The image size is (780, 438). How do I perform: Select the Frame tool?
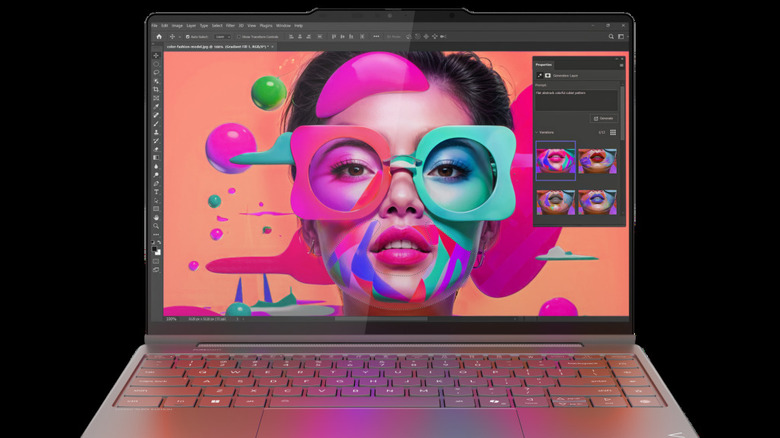[x=156, y=98]
